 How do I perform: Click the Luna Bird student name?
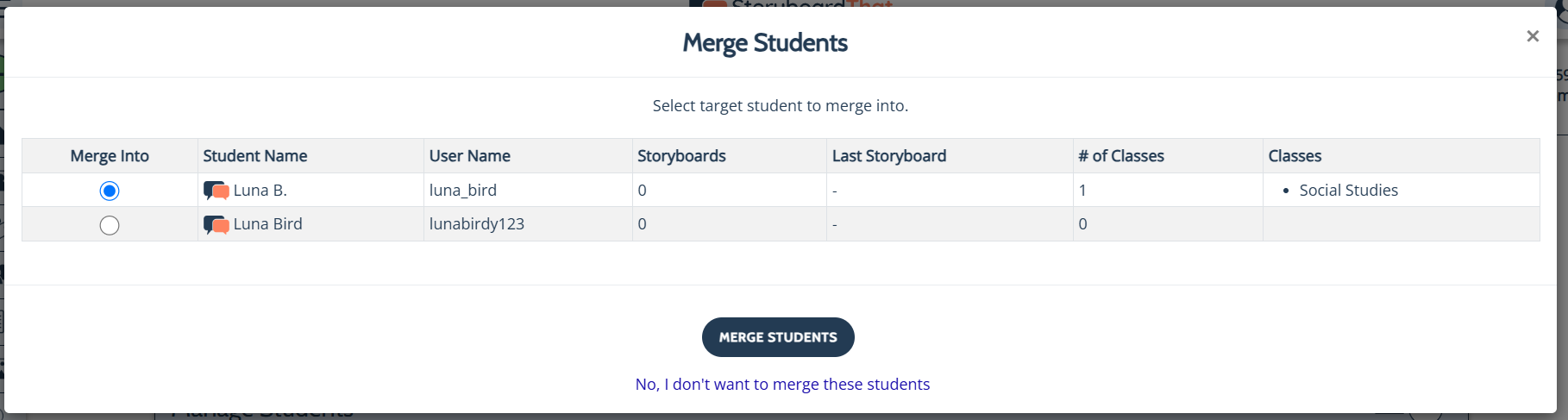(x=268, y=224)
